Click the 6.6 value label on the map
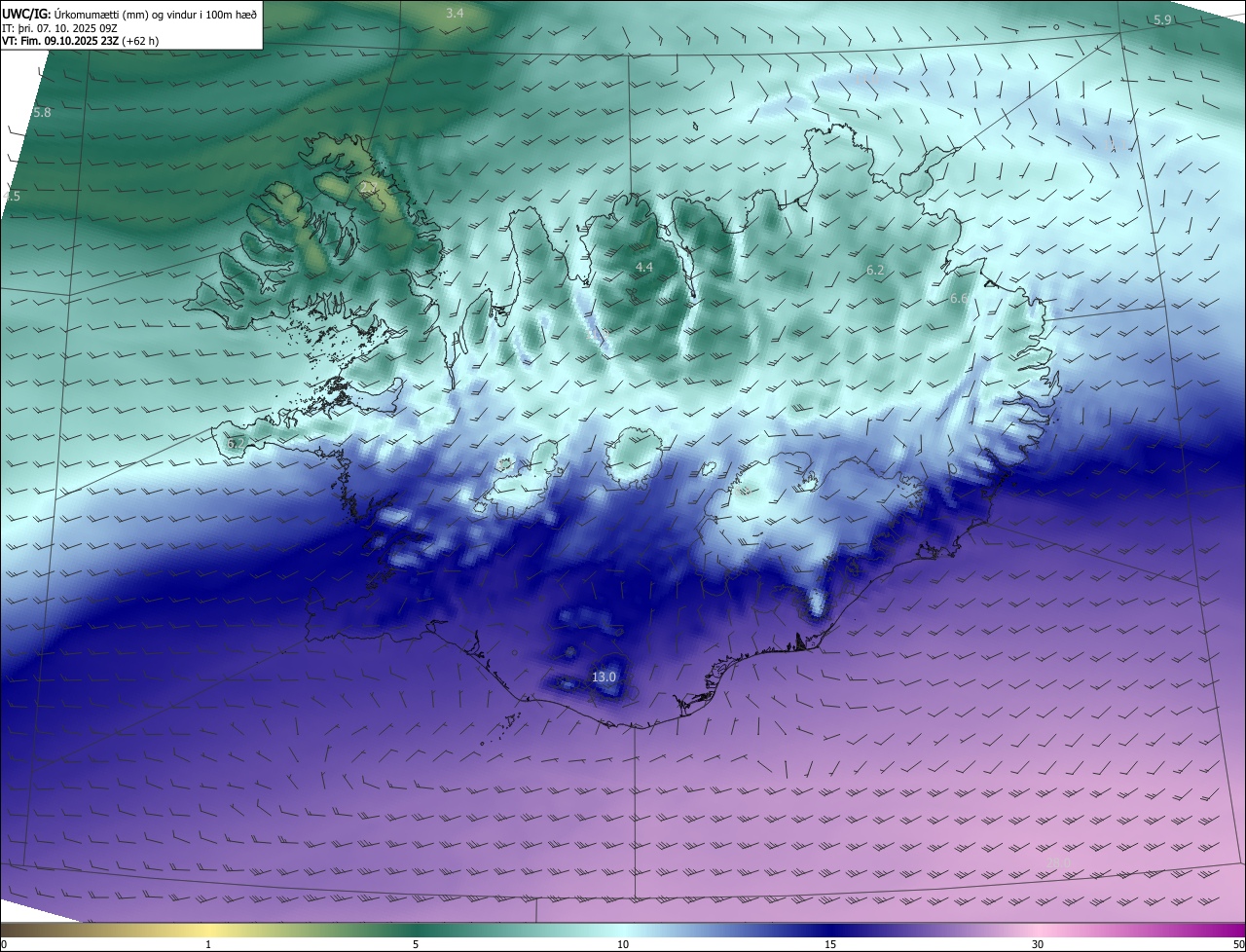Screen dimensions: 1246x952 click(959, 299)
